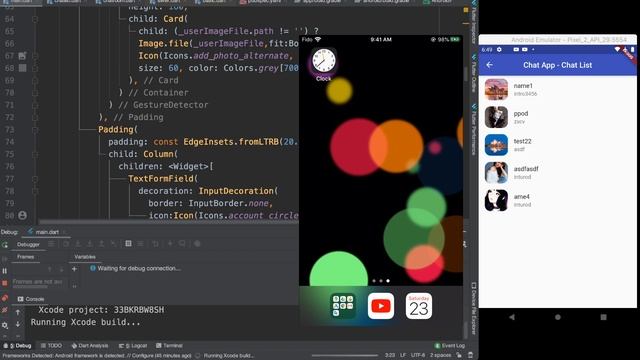Click the pause program icon in Debug panel
The image size is (640, 360).
coord(5,271)
